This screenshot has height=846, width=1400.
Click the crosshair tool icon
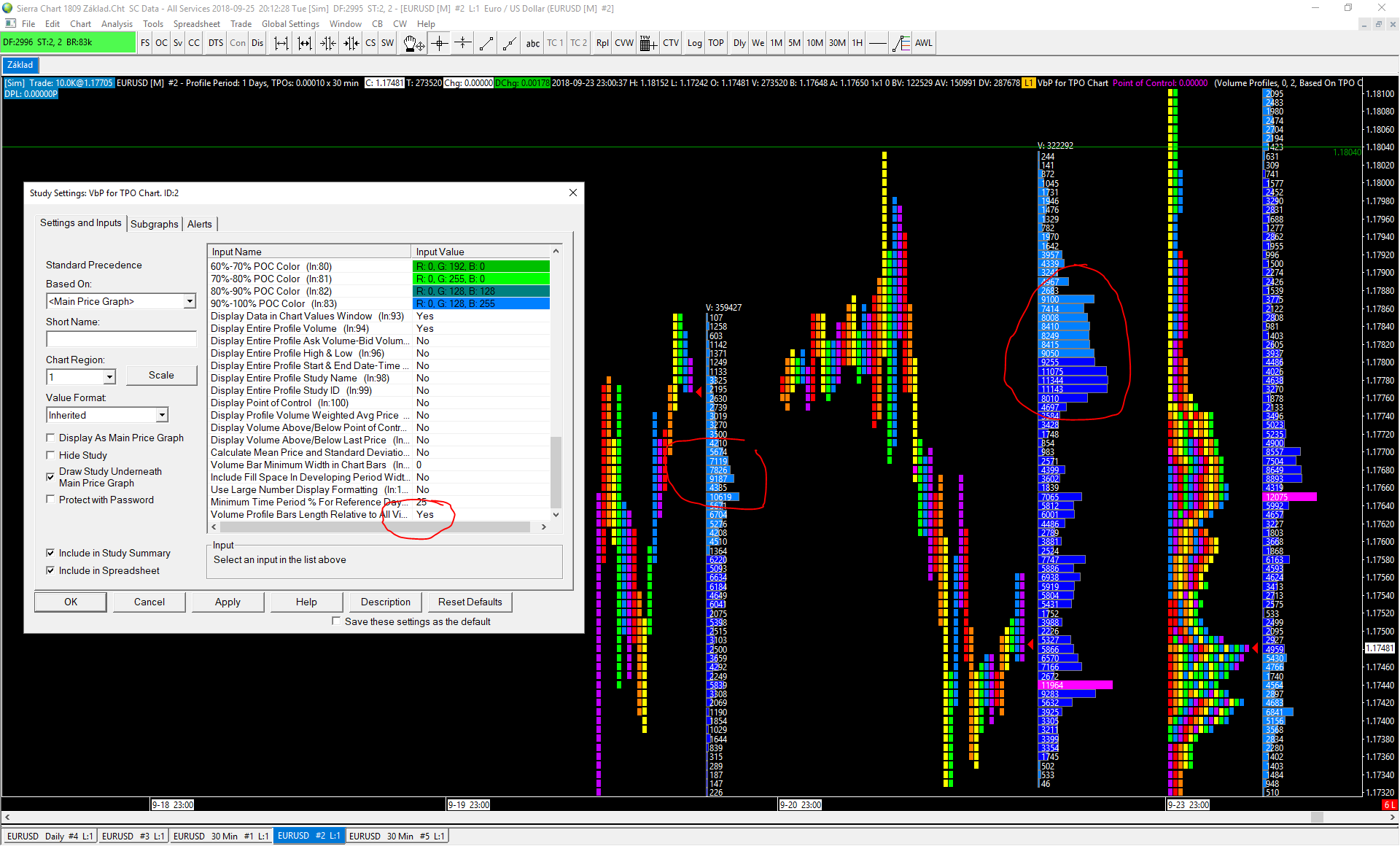[x=440, y=43]
